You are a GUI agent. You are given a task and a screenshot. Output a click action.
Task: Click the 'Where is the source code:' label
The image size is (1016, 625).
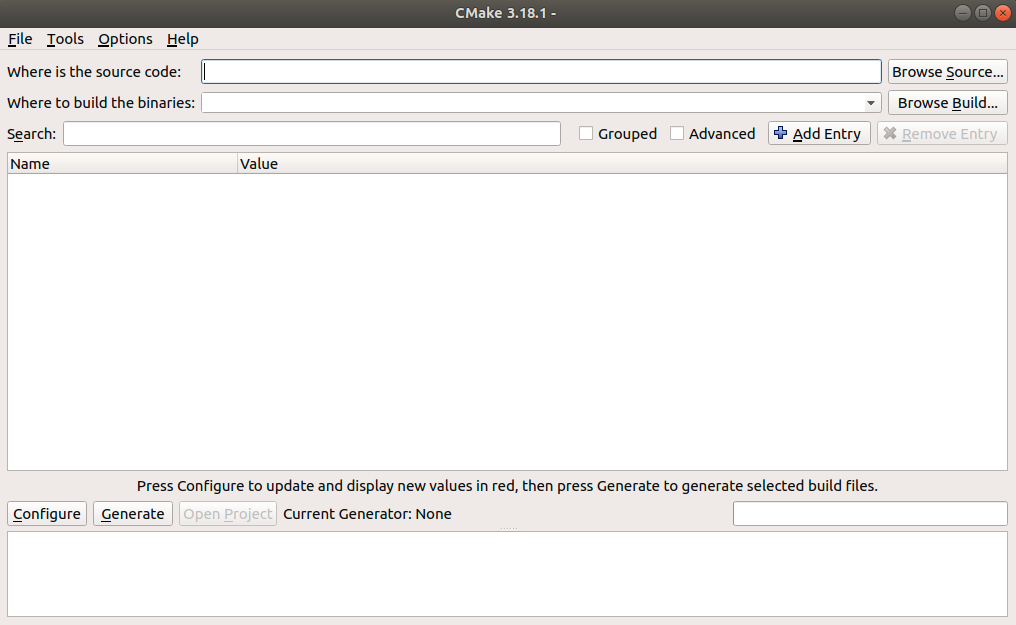(94, 72)
